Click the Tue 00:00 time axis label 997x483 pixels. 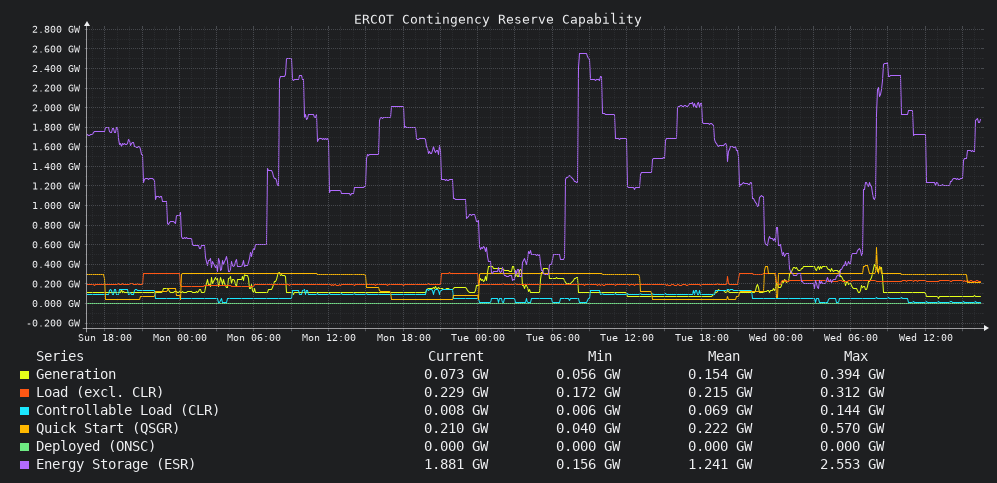coord(478,338)
